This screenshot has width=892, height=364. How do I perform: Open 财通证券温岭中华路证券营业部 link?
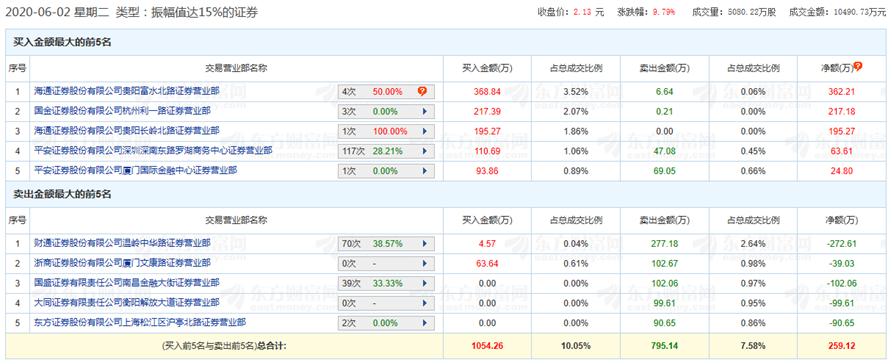122,243
